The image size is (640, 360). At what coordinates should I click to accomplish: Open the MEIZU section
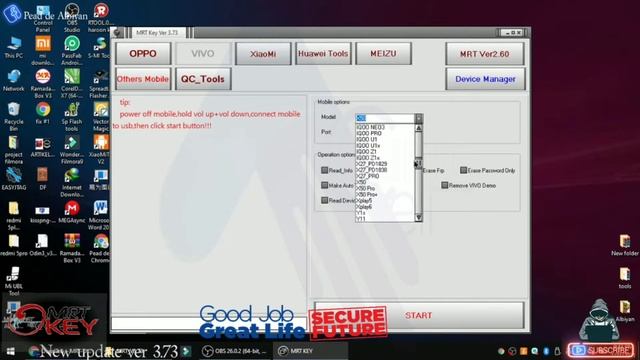click(x=383, y=53)
